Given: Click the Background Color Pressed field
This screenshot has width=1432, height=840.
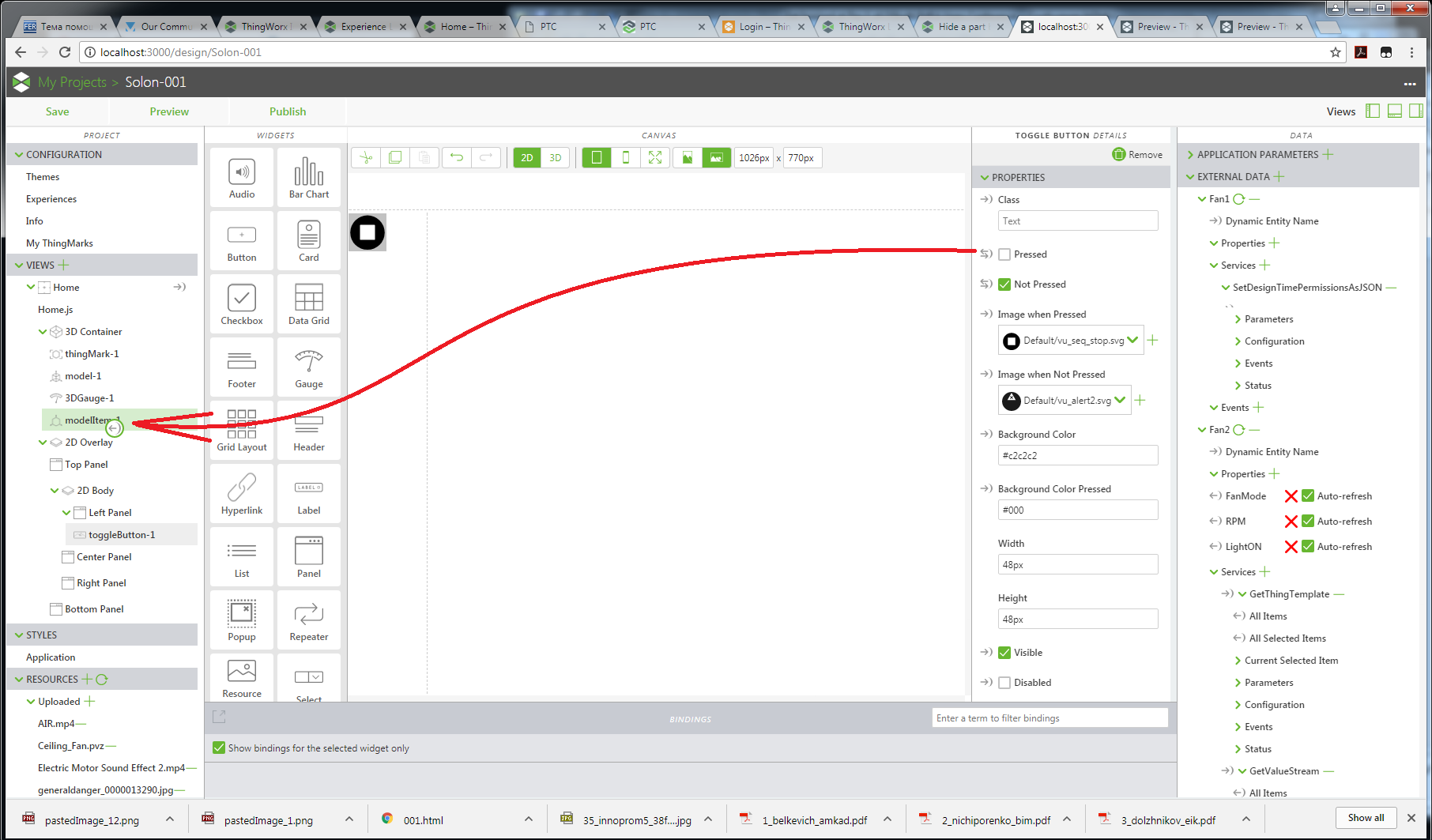Looking at the screenshot, I should [1078, 510].
